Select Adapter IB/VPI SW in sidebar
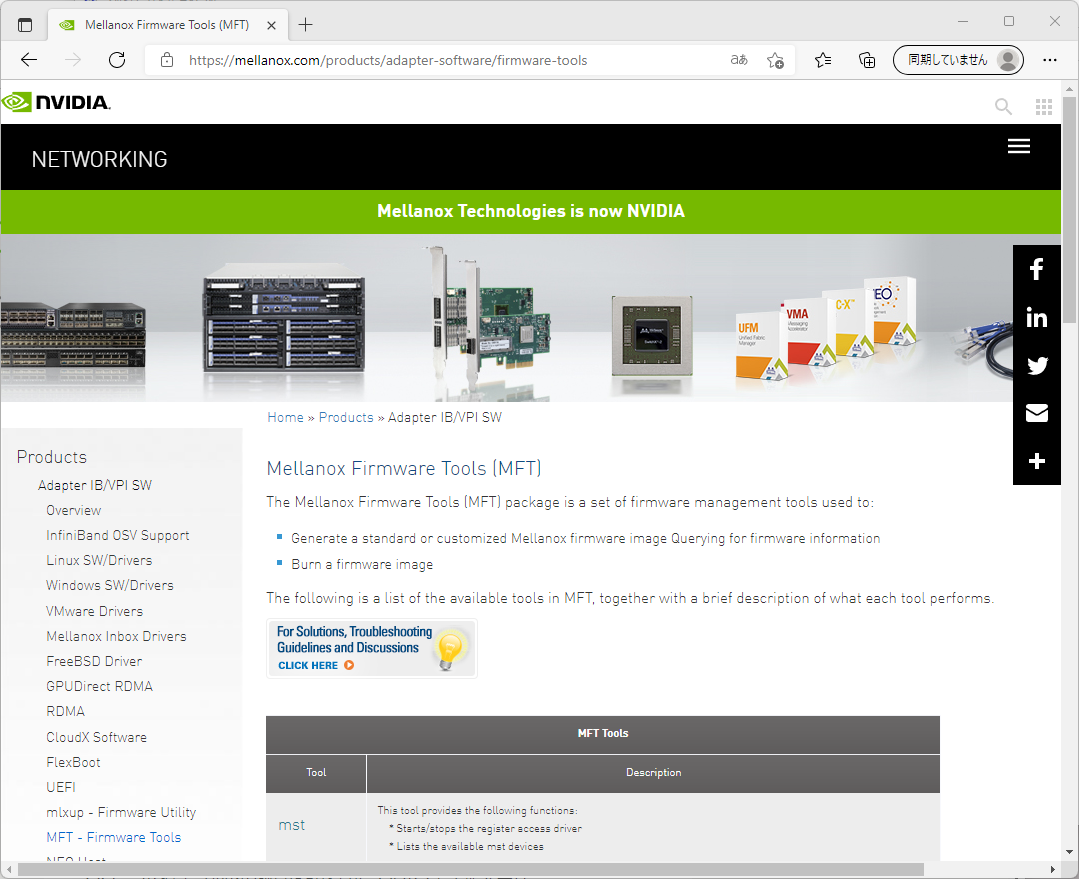This screenshot has width=1079, height=879. [x=95, y=485]
